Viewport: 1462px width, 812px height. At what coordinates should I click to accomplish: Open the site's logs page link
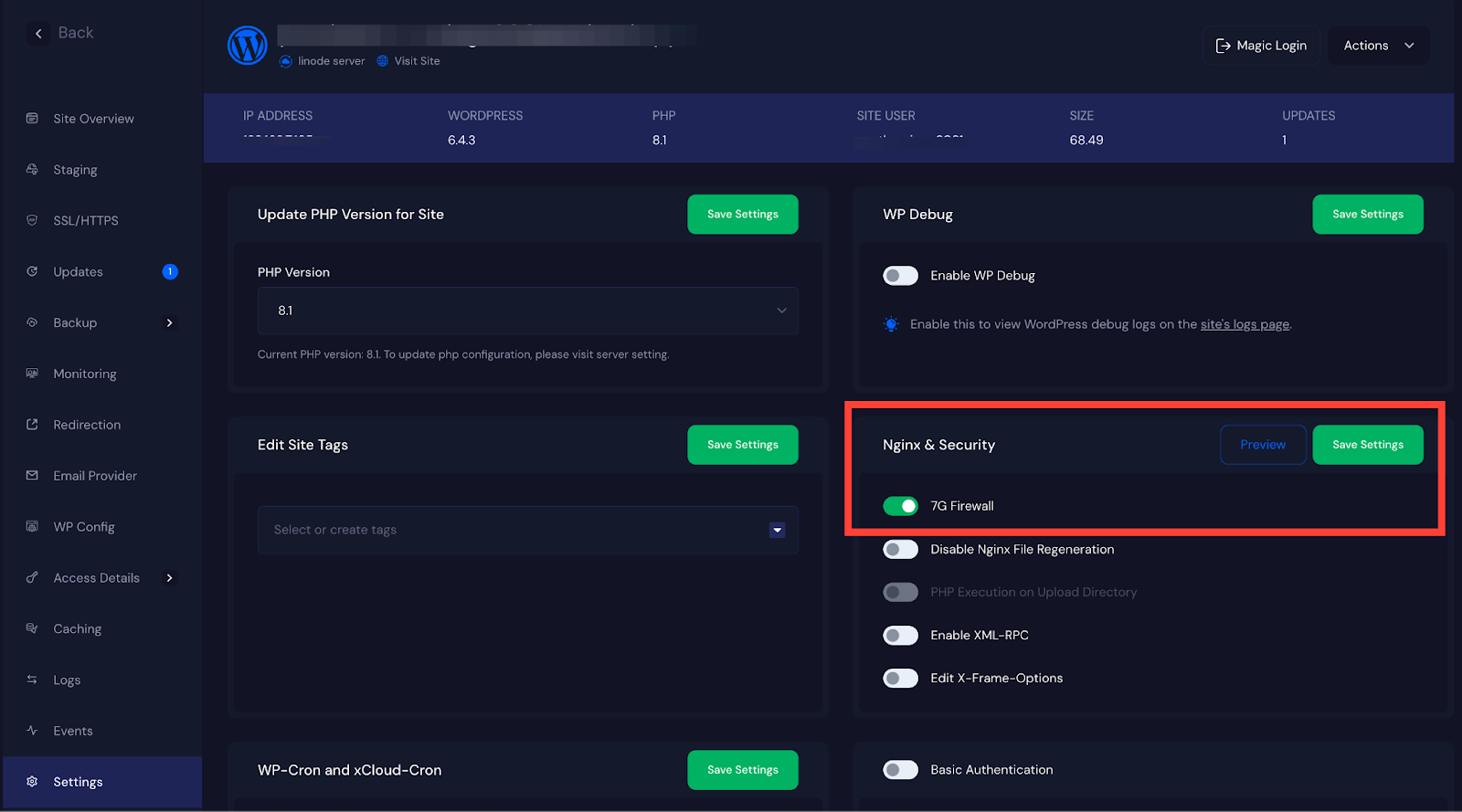pyautogui.click(x=1245, y=324)
